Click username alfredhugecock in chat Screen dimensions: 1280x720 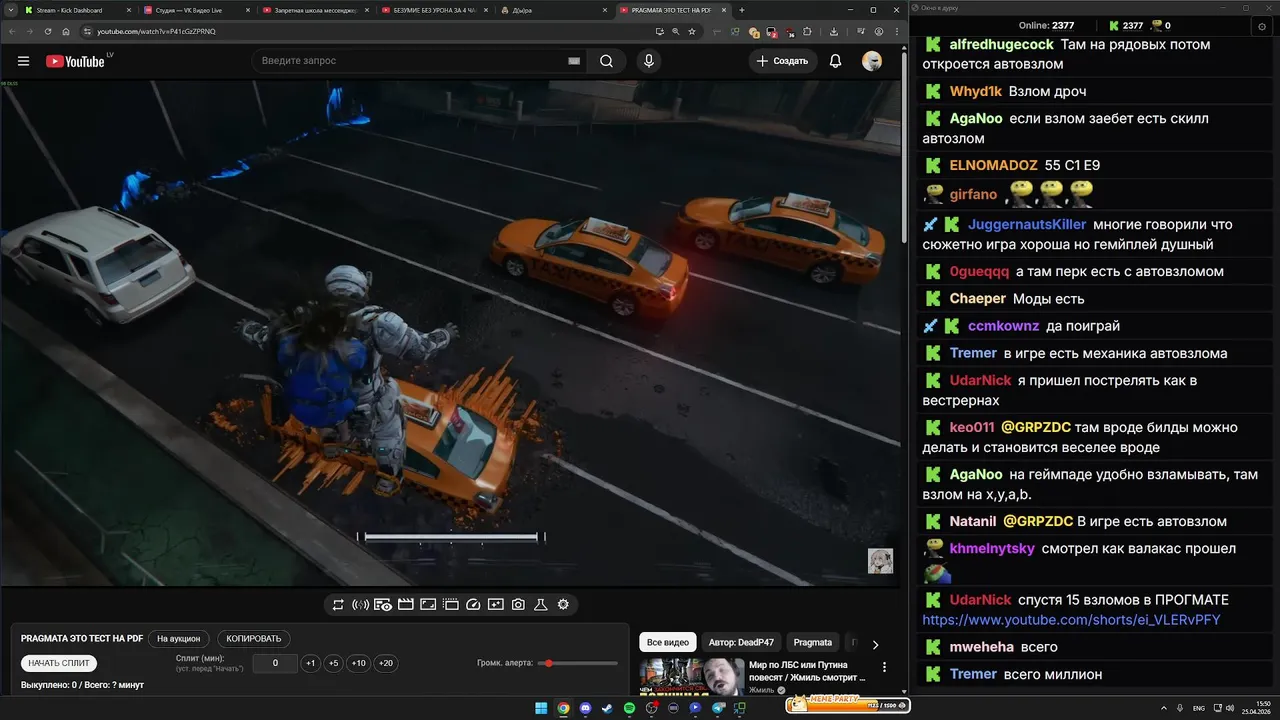click(x=1002, y=44)
